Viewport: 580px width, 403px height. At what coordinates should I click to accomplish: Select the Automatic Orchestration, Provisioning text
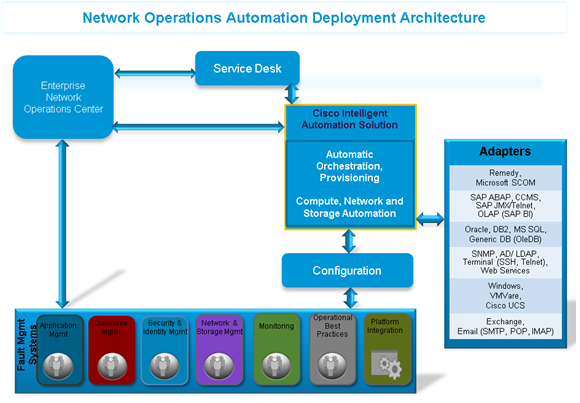(x=350, y=166)
